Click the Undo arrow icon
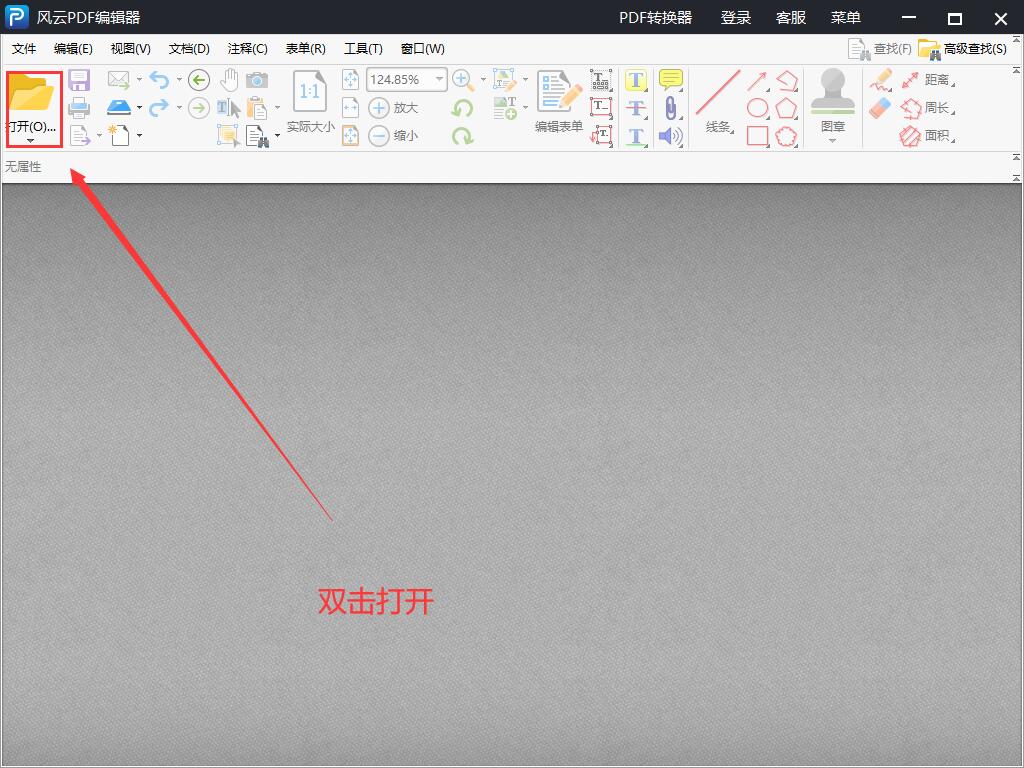Image resolution: width=1024 pixels, height=768 pixels. click(159, 80)
